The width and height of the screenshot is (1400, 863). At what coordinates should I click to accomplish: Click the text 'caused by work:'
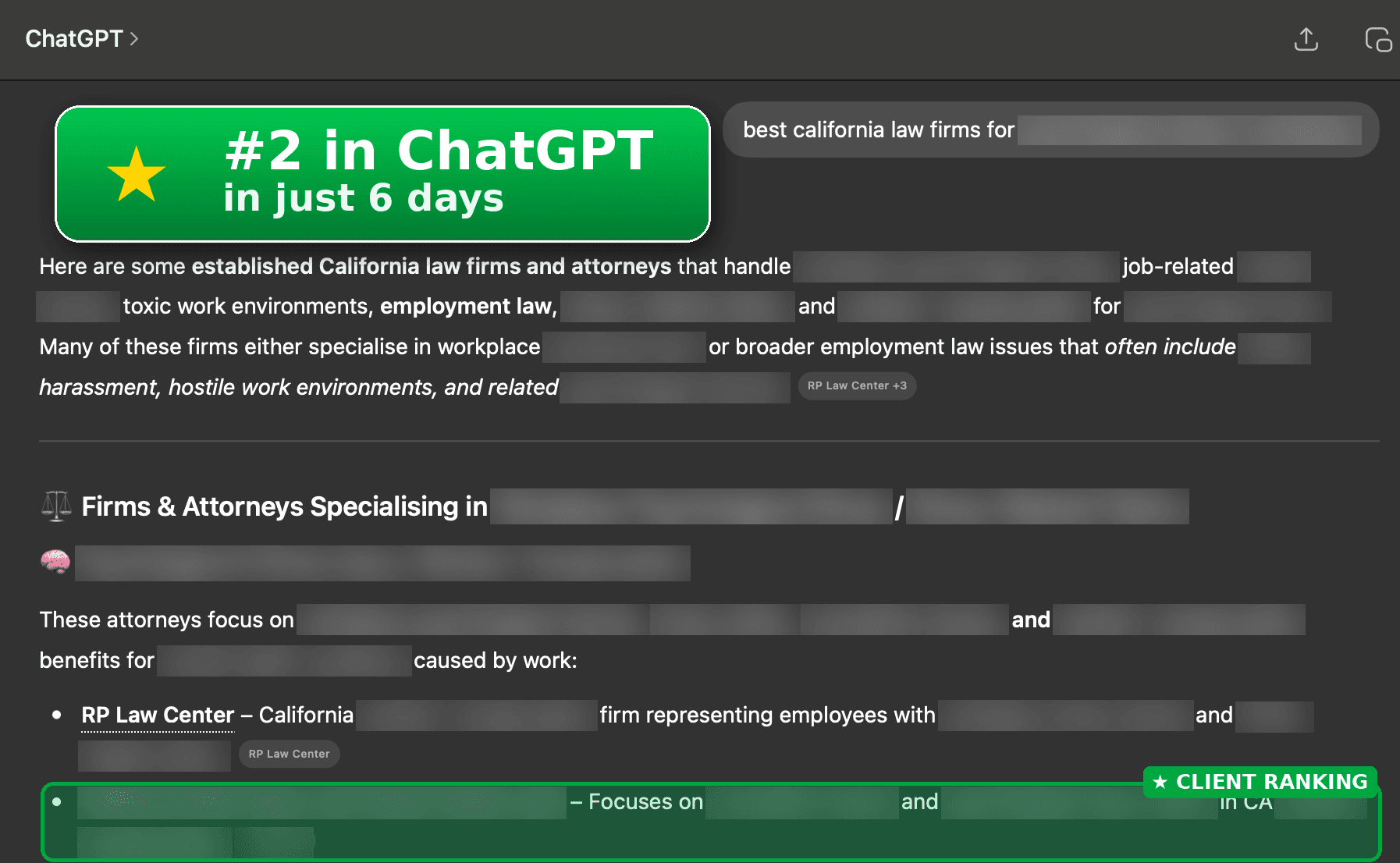[496, 660]
